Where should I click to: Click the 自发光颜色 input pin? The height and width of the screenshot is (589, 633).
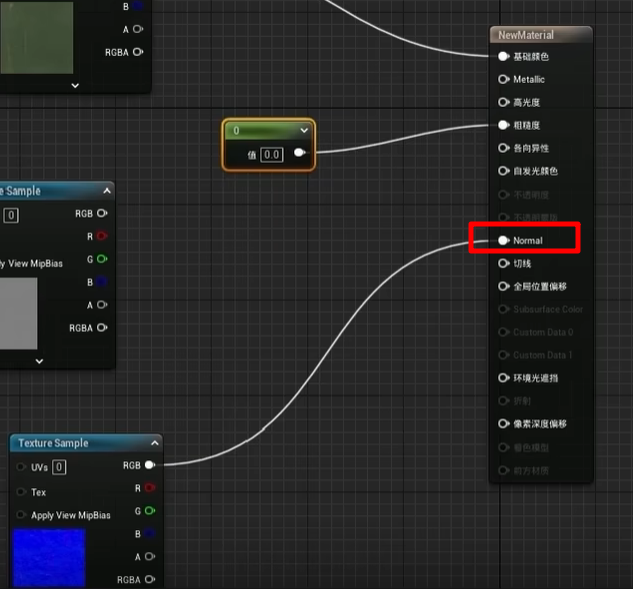503,171
